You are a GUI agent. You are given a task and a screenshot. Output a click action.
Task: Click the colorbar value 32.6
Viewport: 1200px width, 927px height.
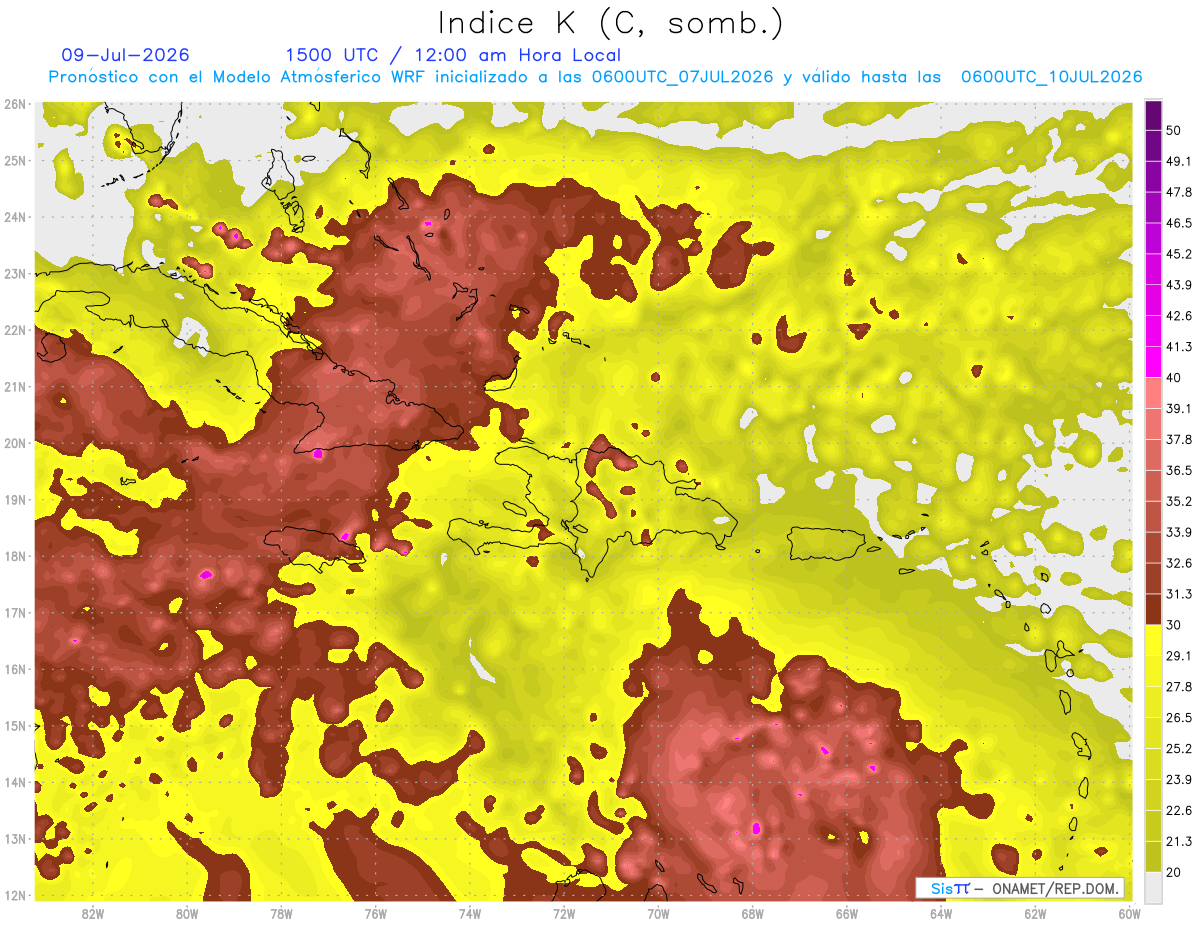tap(1179, 563)
